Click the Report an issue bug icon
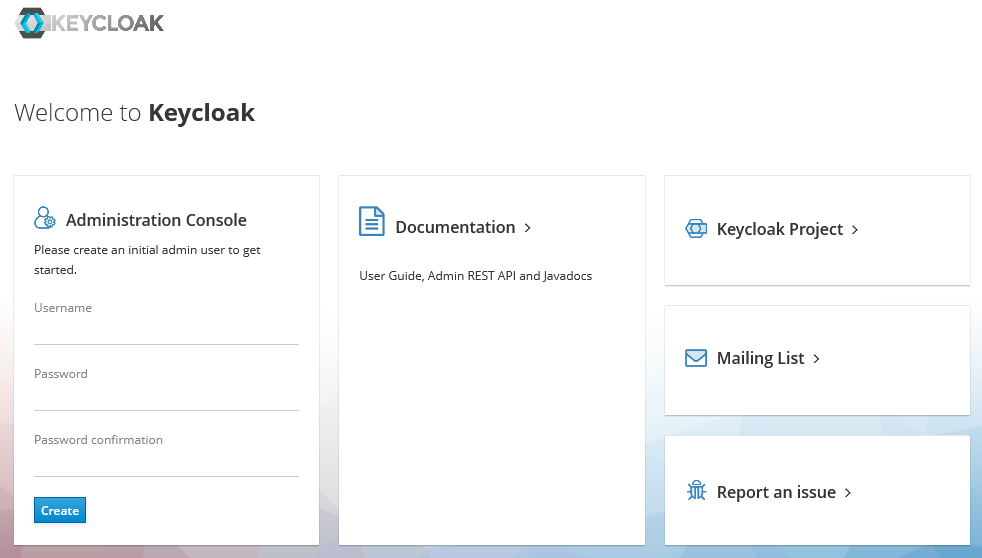The height and width of the screenshot is (558, 982). [x=696, y=490]
